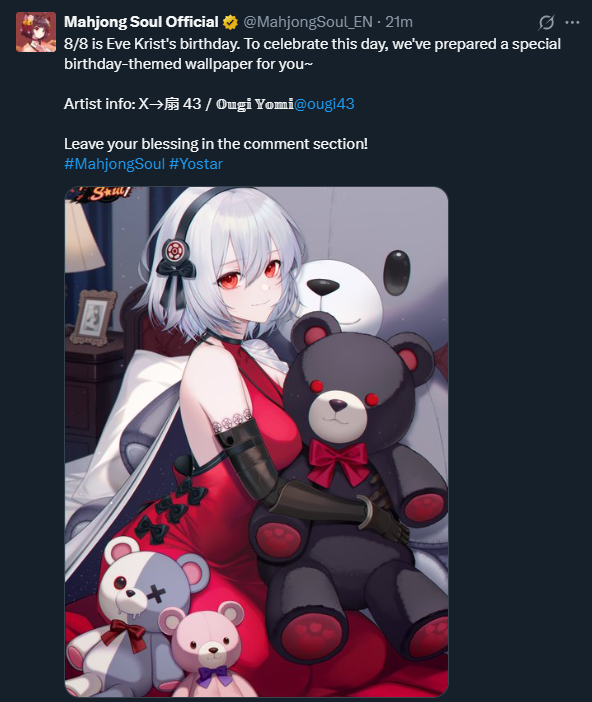Click the 'Leave your blessing' text line
The image size is (592, 702).
[x=216, y=144]
